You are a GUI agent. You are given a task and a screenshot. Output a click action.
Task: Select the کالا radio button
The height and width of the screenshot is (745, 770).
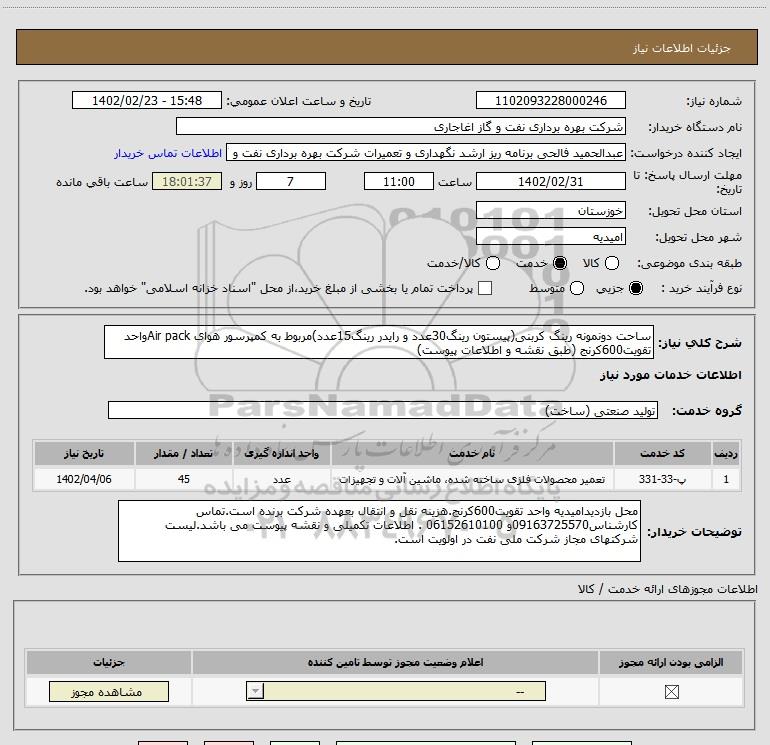click(611, 263)
